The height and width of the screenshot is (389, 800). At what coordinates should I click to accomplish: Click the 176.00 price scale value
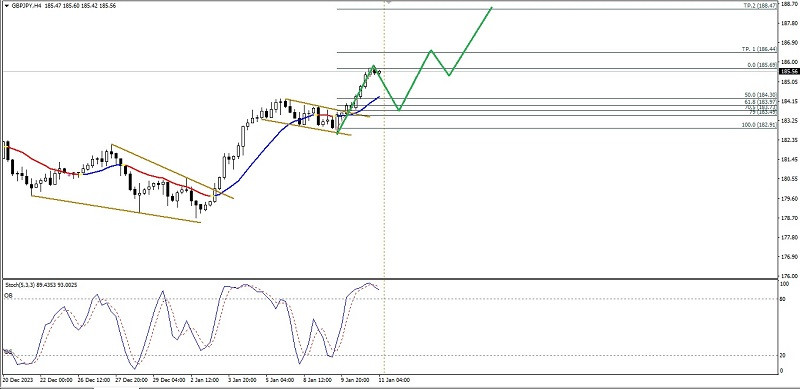point(789,276)
